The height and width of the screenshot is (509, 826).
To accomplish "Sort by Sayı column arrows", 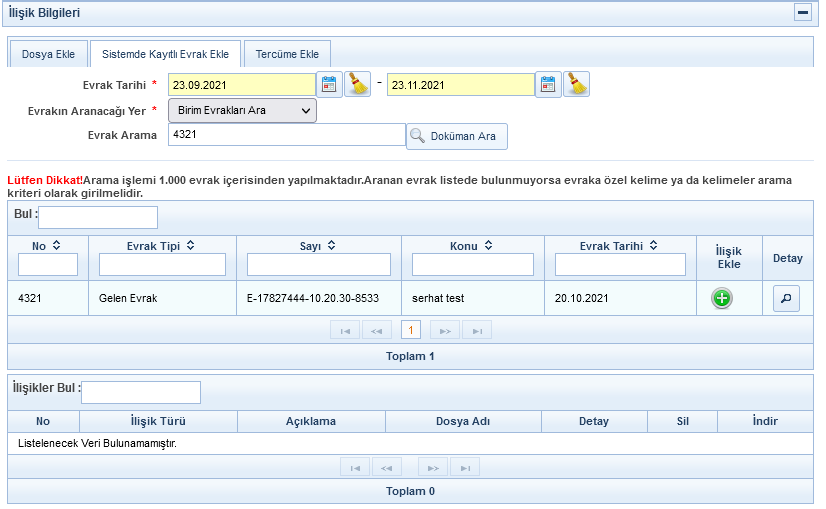I will click(x=331, y=245).
